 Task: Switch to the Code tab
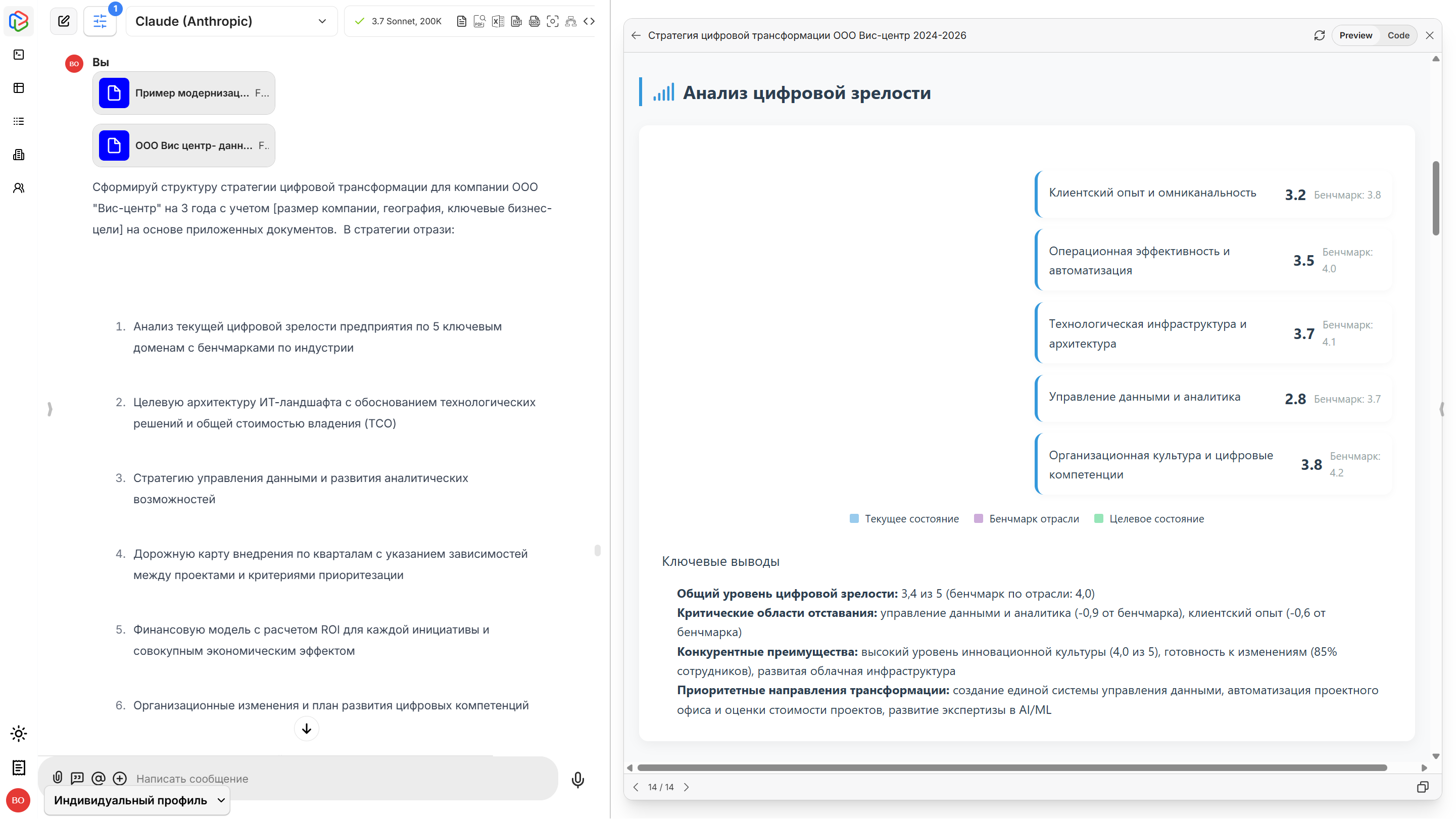click(1398, 35)
